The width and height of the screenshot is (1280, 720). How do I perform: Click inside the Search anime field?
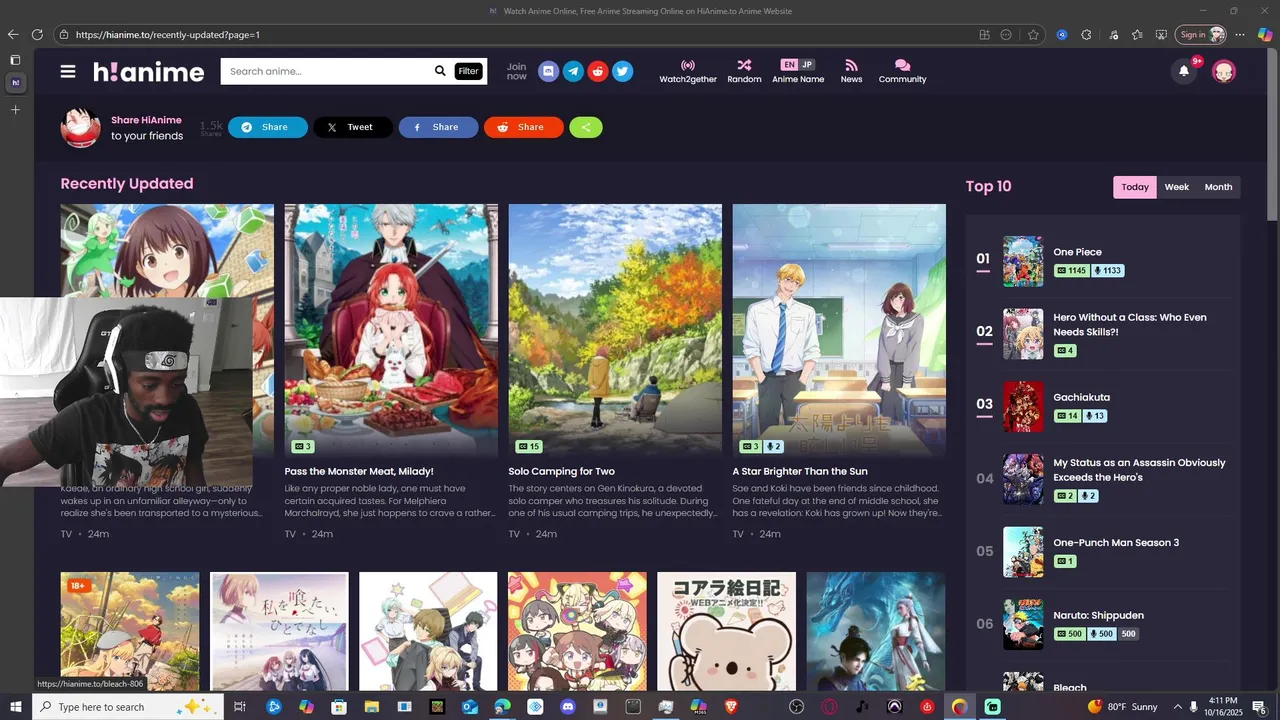(326, 71)
